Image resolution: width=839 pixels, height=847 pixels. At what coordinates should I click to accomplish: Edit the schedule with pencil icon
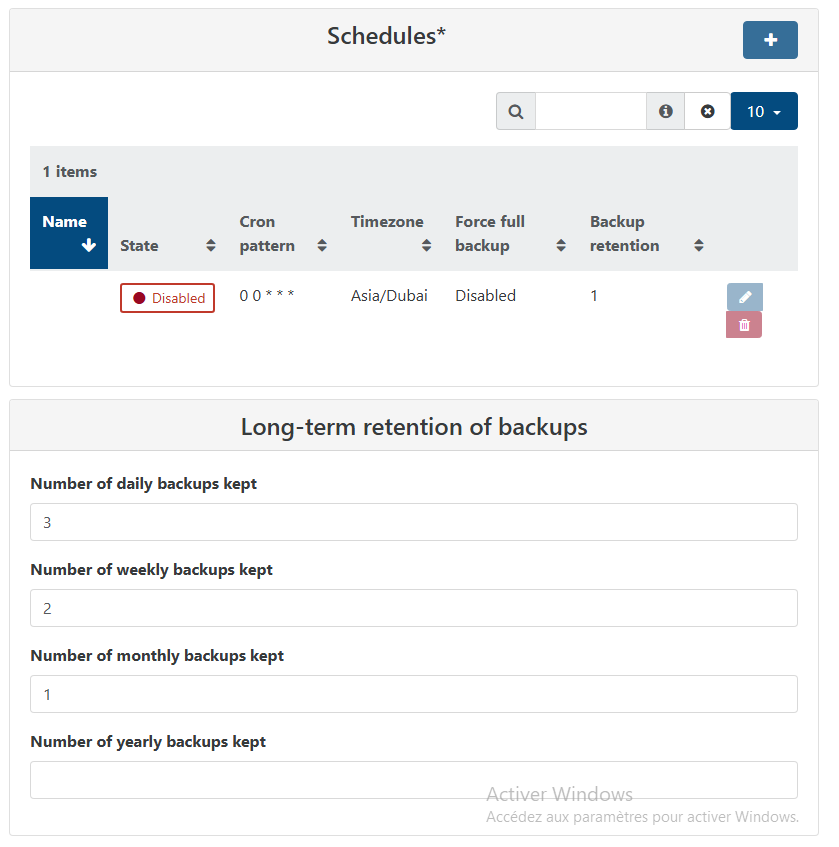pos(745,297)
